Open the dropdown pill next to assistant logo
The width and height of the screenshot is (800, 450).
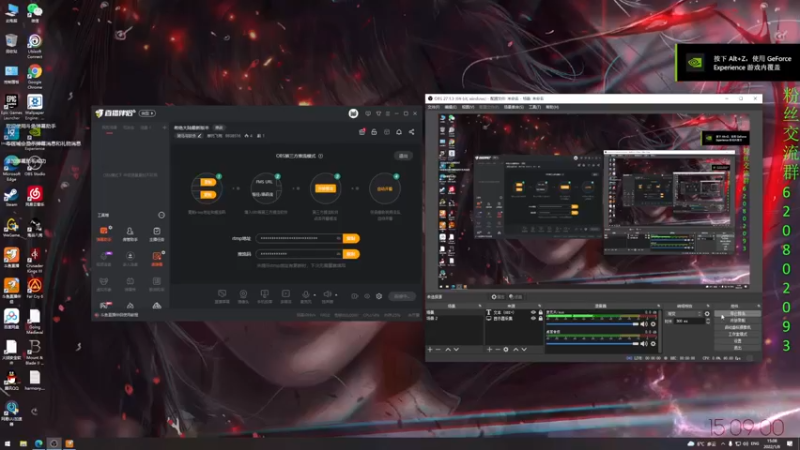click(x=147, y=113)
